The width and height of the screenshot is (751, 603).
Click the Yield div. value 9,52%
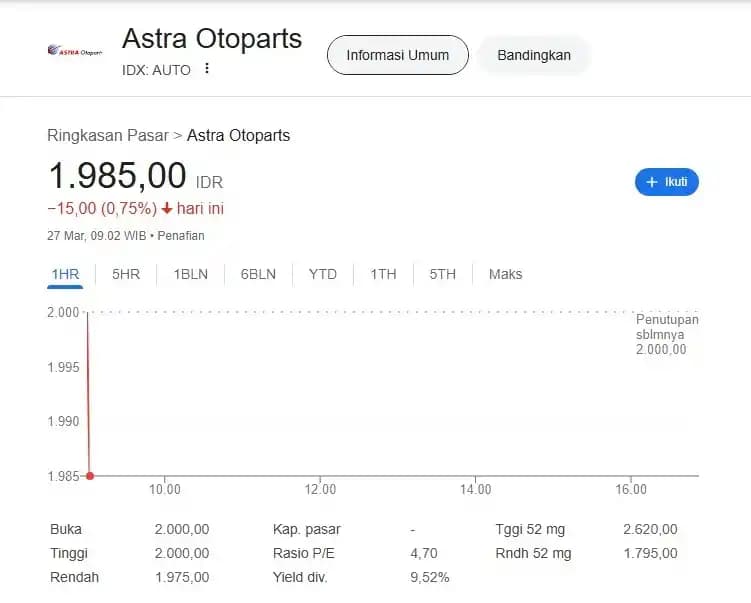(x=430, y=577)
